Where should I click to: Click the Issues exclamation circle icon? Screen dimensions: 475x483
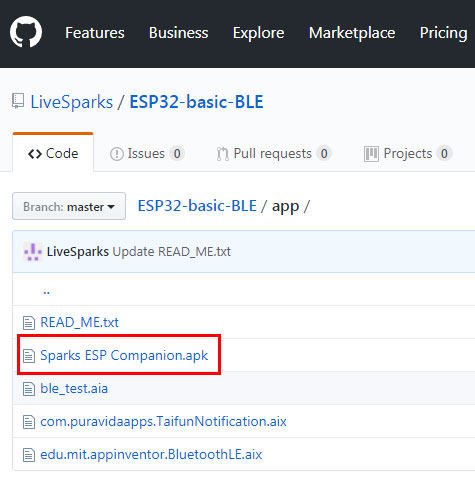pos(117,154)
